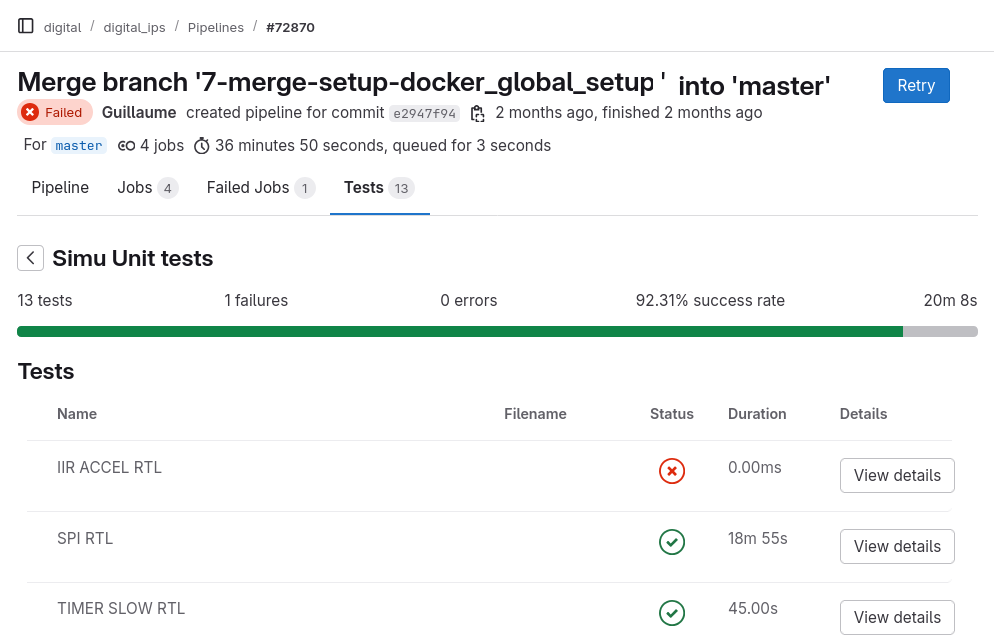The height and width of the screenshot is (642, 994).
Task: Collapse Simu Unit tests with the back chevron
Action: point(30,257)
